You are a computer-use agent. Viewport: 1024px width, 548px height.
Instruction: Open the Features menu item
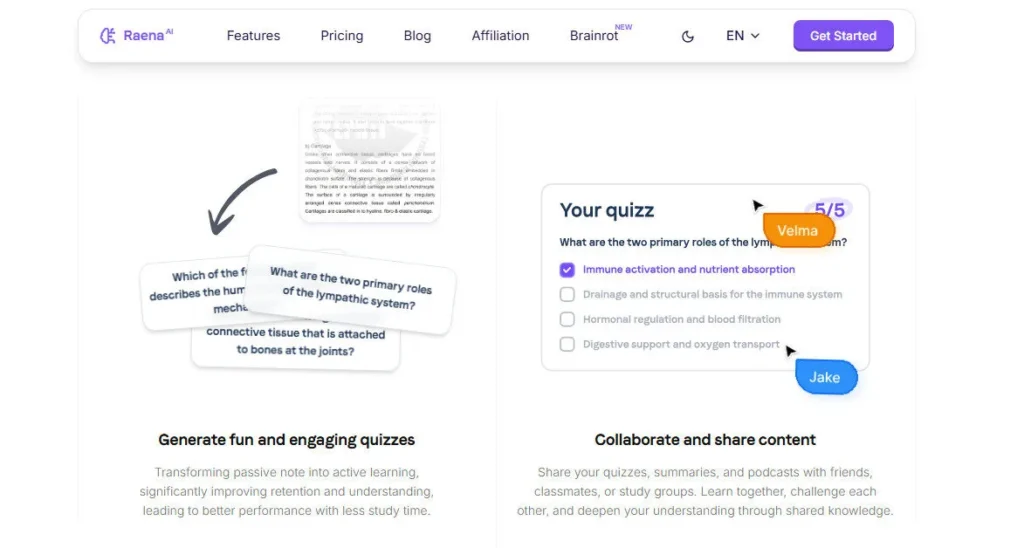pyautogui.click(x=253, y=36)
